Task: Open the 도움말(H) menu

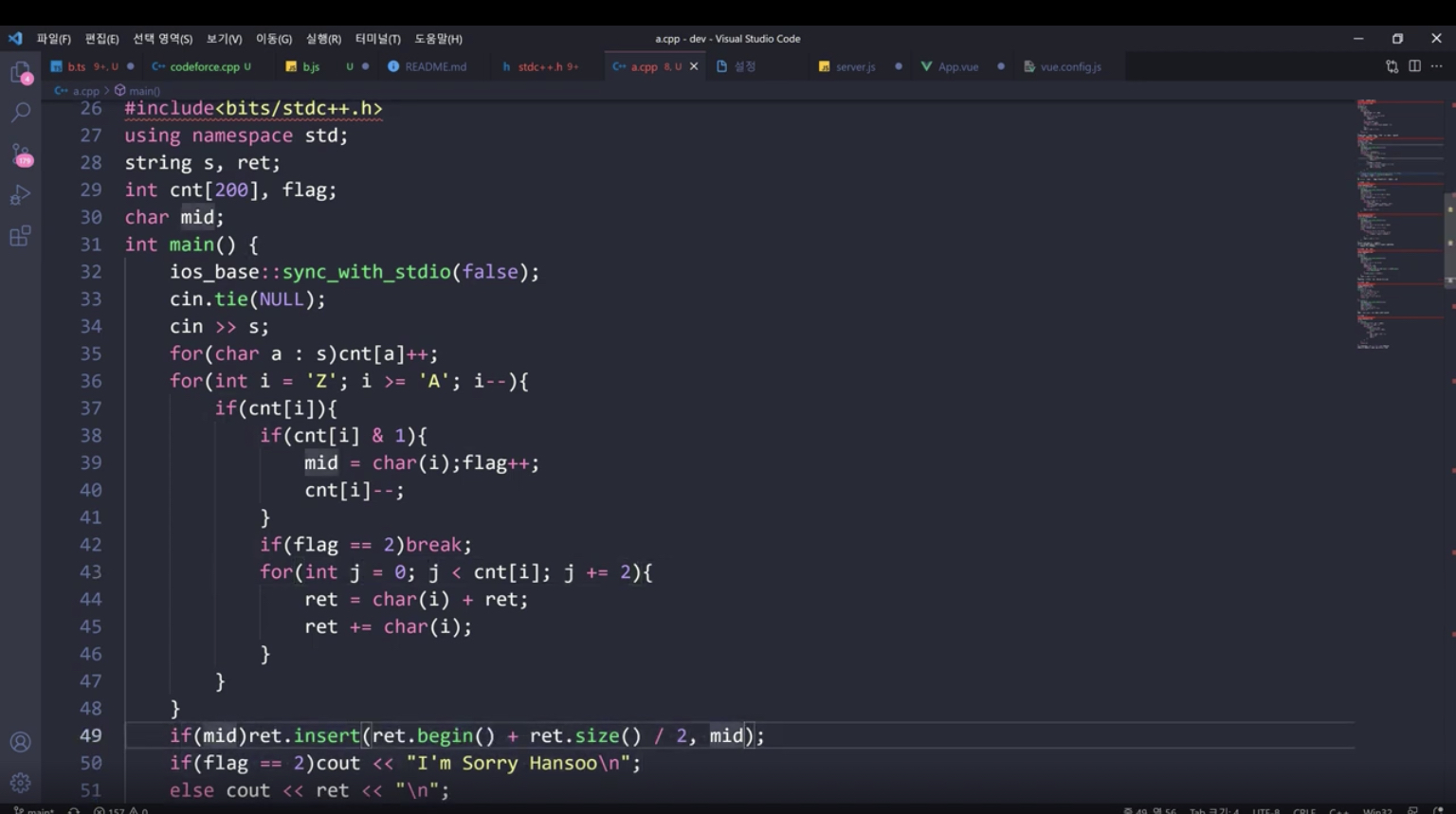Action: (438, 39)
